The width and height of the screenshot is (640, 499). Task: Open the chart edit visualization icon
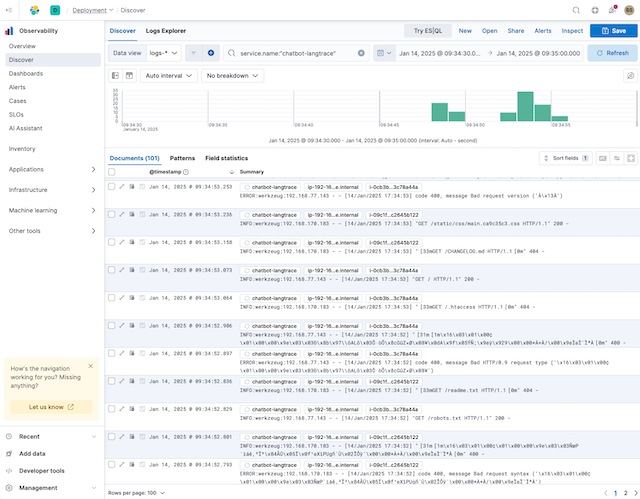pyautogui.click(x=629, y=75)
